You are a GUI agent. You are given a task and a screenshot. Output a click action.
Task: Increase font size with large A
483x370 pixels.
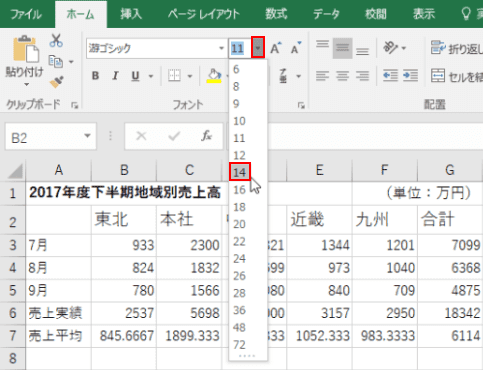click(x=275, y=48)
